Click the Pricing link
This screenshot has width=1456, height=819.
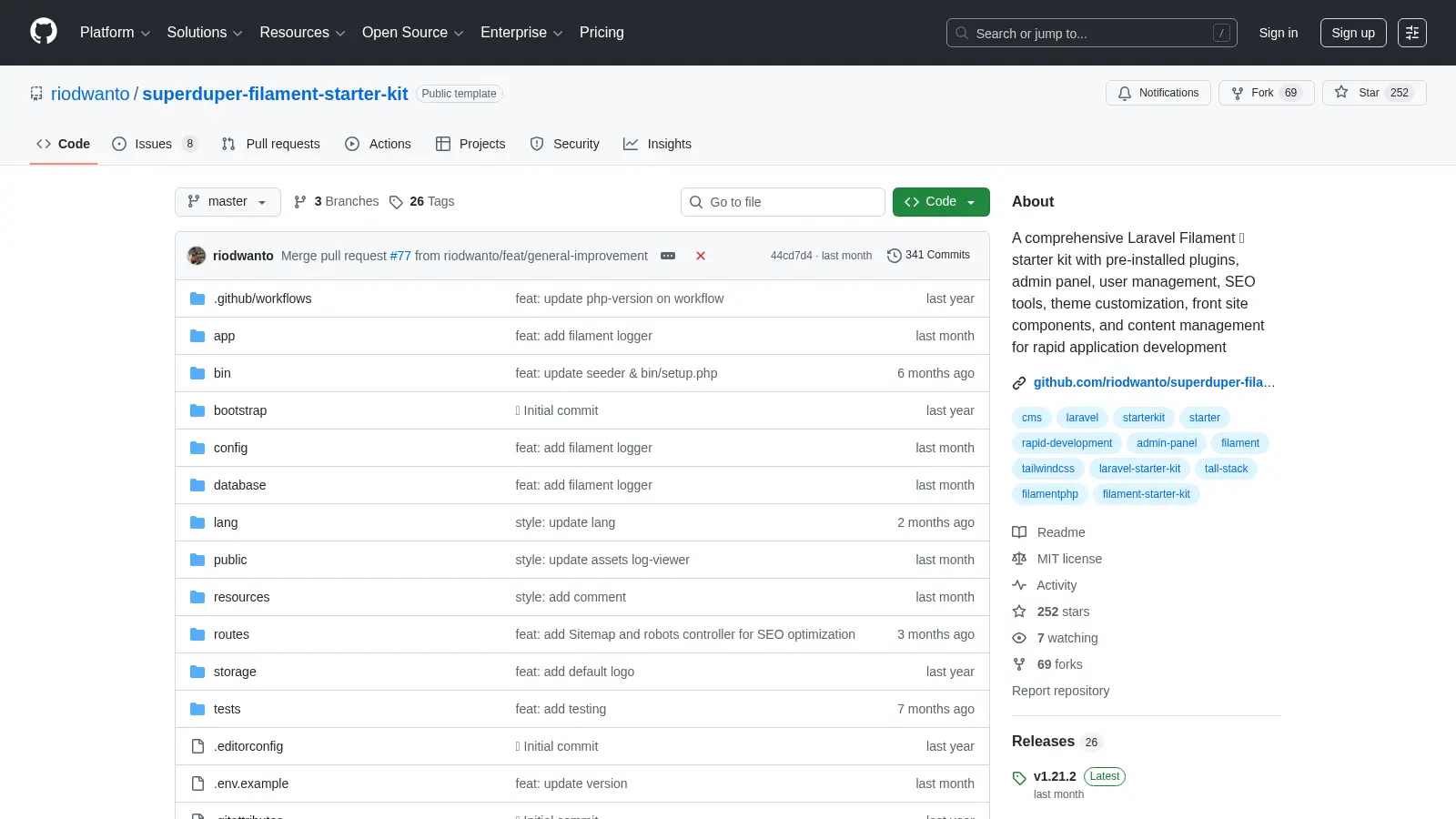coord(602,33)
